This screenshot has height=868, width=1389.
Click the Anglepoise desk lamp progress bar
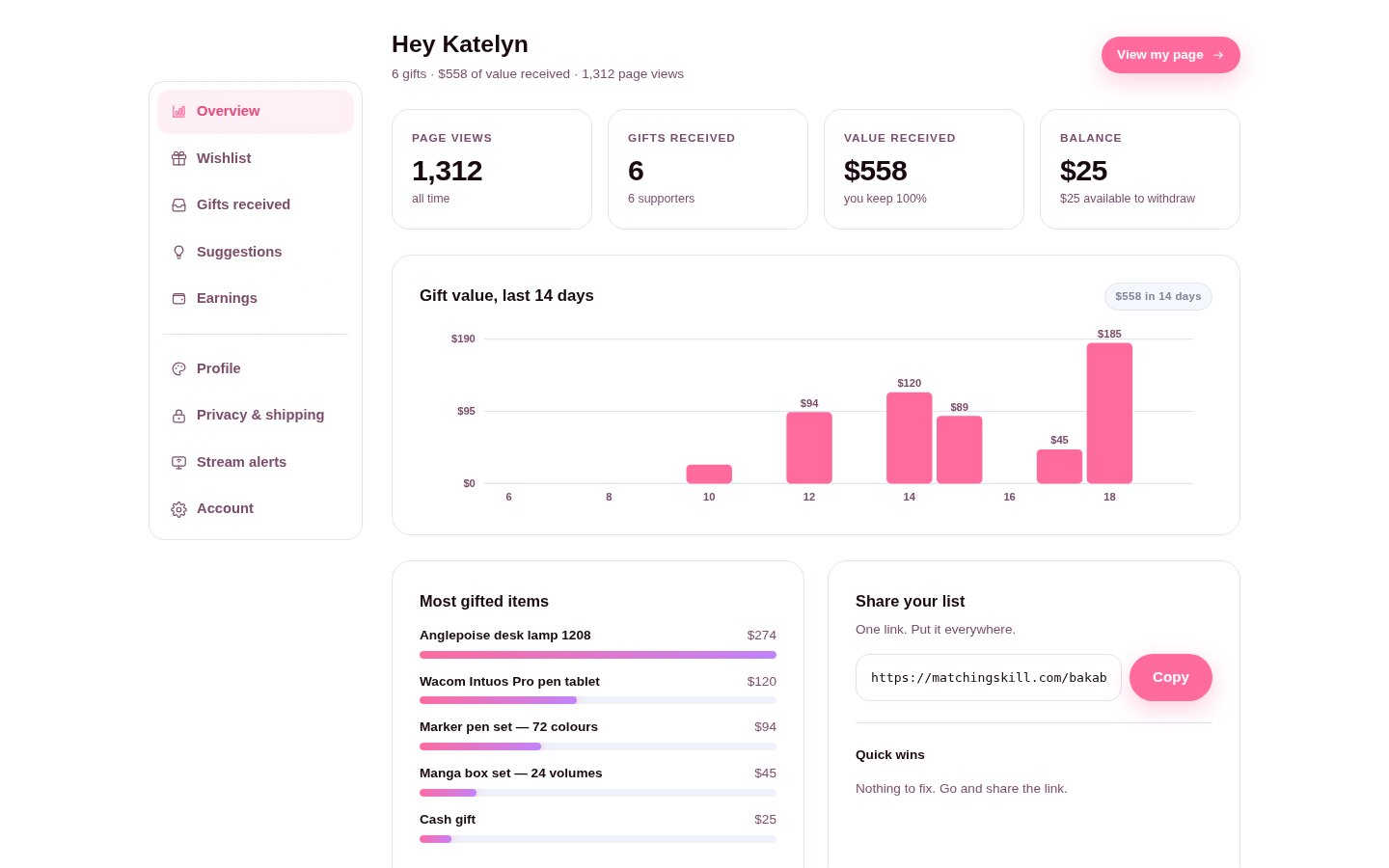point(598,655)
